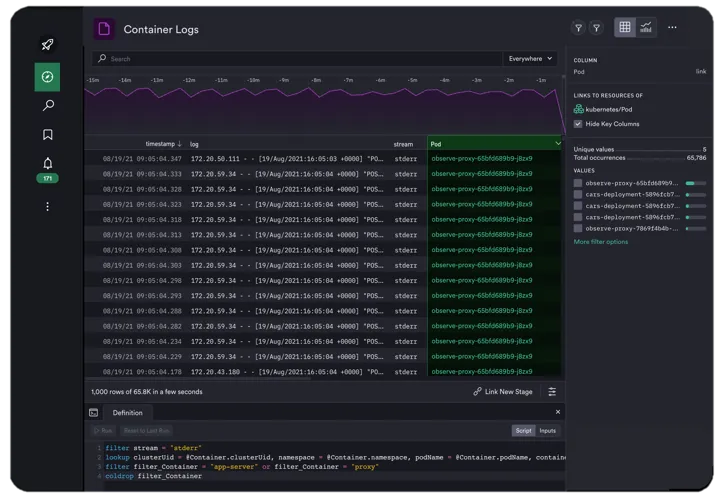Toggle Hide Key Columns checkbox

pyautogui.click(x=578, y=124)
